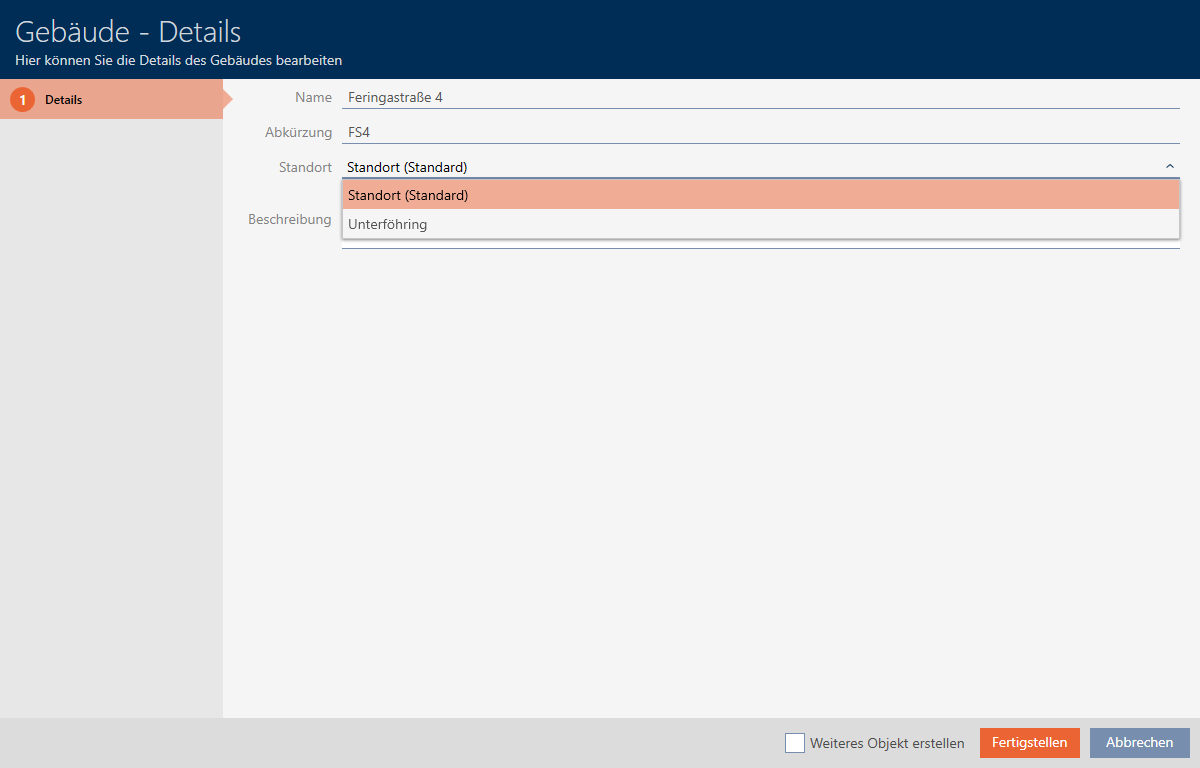
Task: Click the 'Weiteres Objekt erstellen' label text
Action: click(x=887, y=743)
